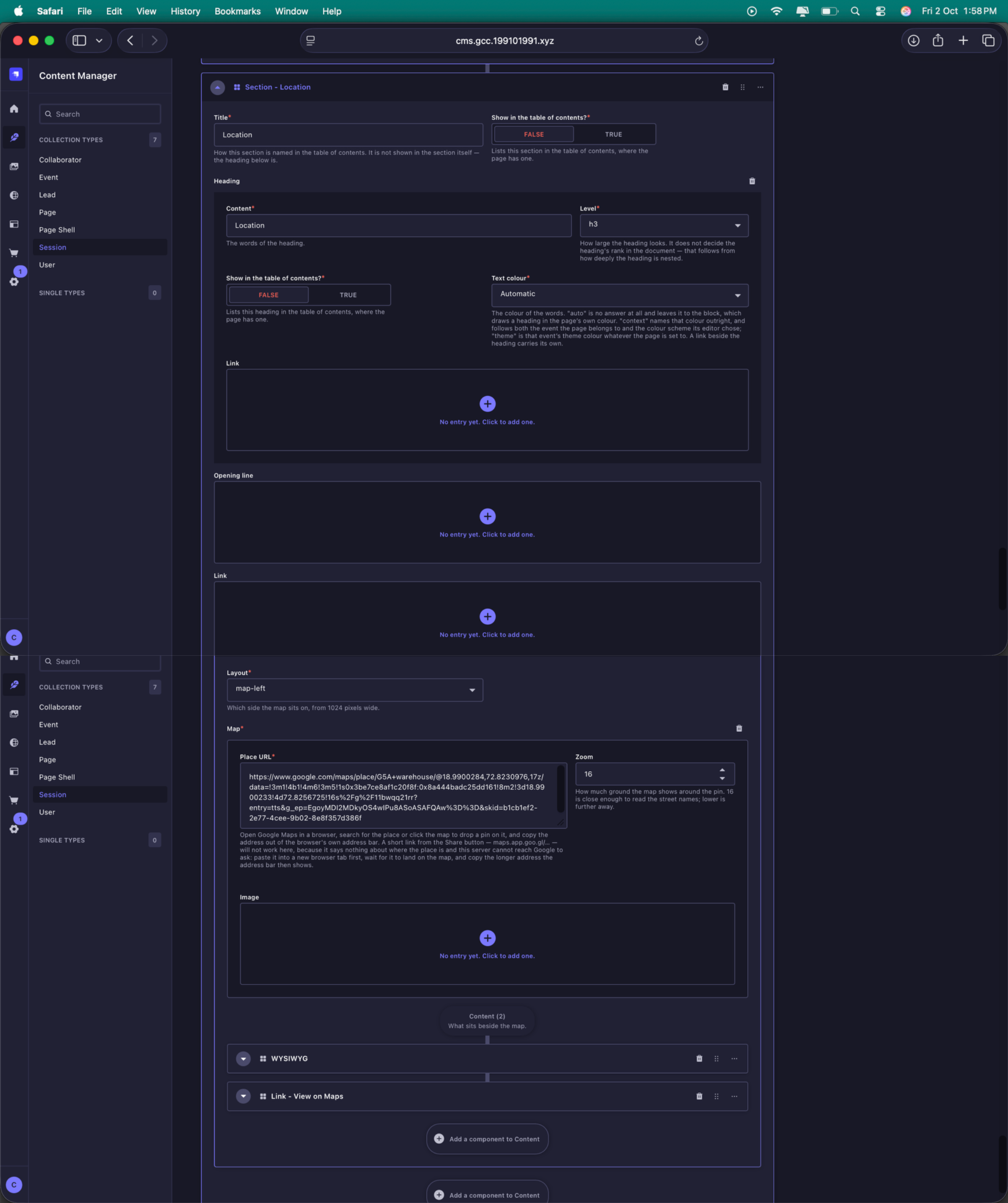Collapse the Section - Location panel

tap(218, 87)
